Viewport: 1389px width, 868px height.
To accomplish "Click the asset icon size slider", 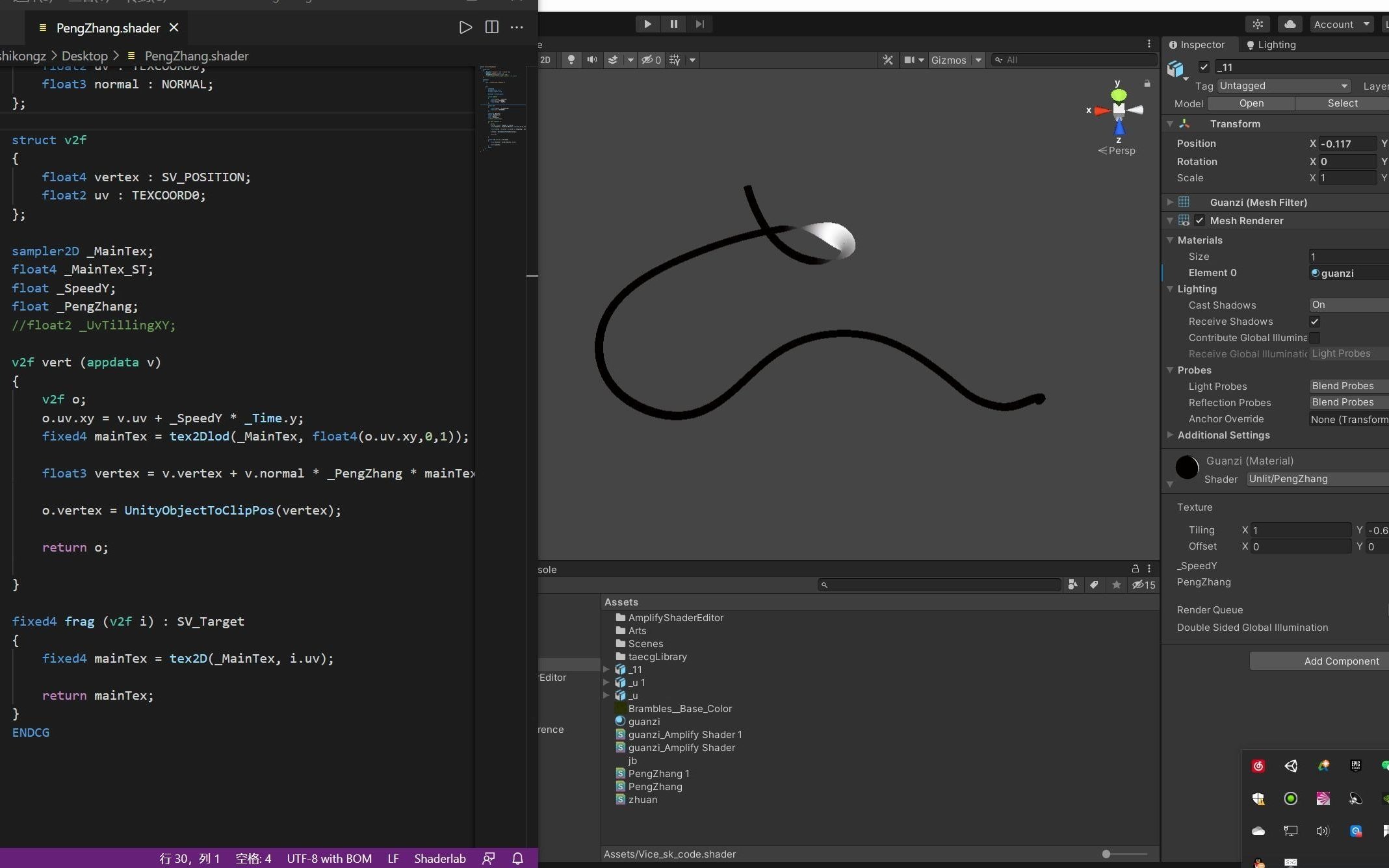I will coord(1107,854).
